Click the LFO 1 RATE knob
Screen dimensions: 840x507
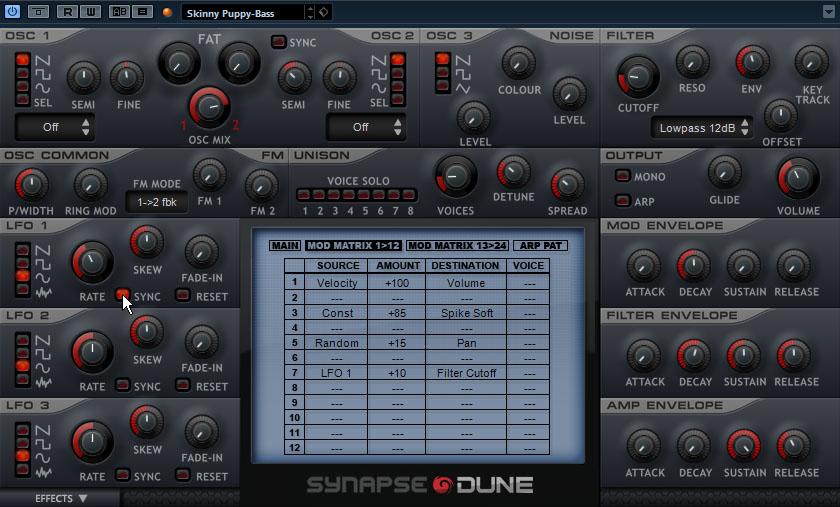(92, 262)
